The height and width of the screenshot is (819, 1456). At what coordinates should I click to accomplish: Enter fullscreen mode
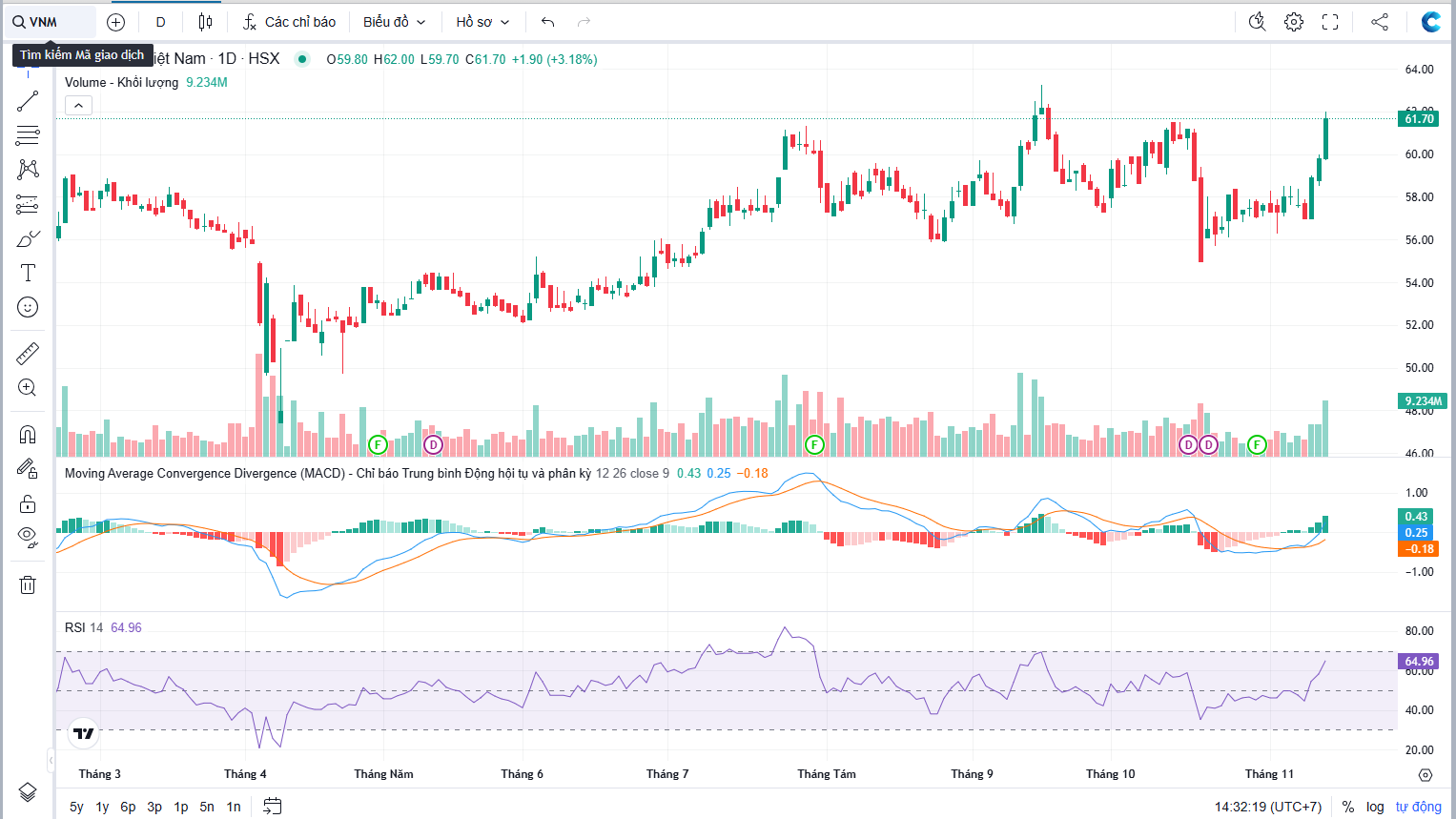[x=1330, y=22]
